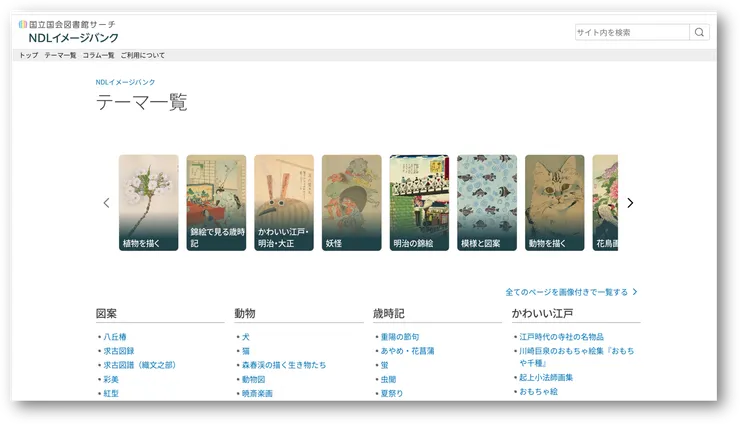Go to トップ in navigation bar

(x=28, y=55)
